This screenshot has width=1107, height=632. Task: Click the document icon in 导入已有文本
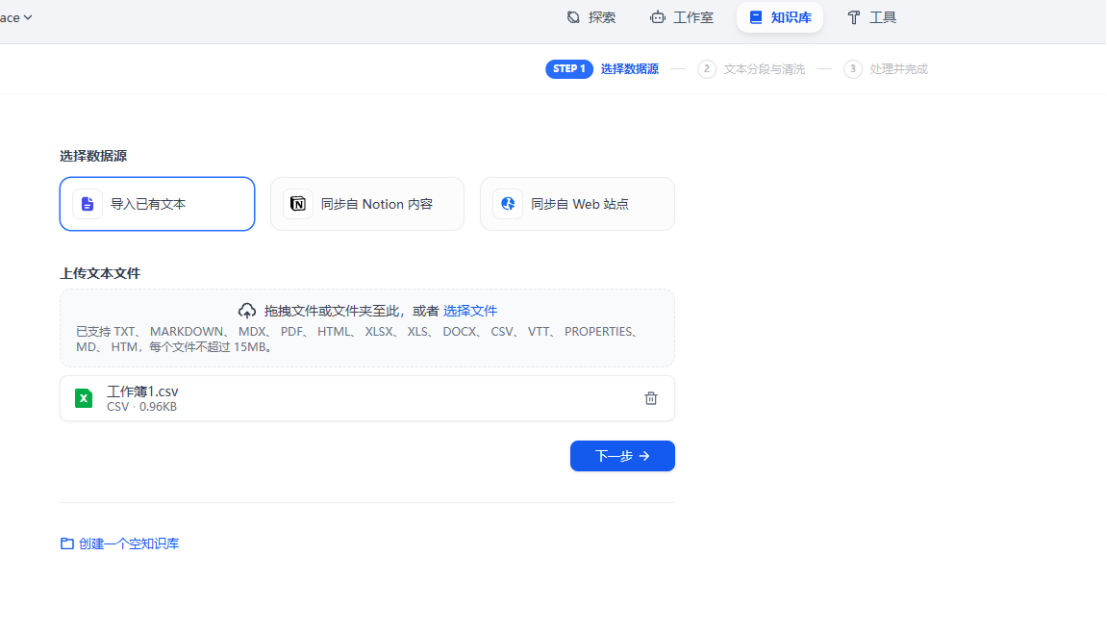point(88,204)
